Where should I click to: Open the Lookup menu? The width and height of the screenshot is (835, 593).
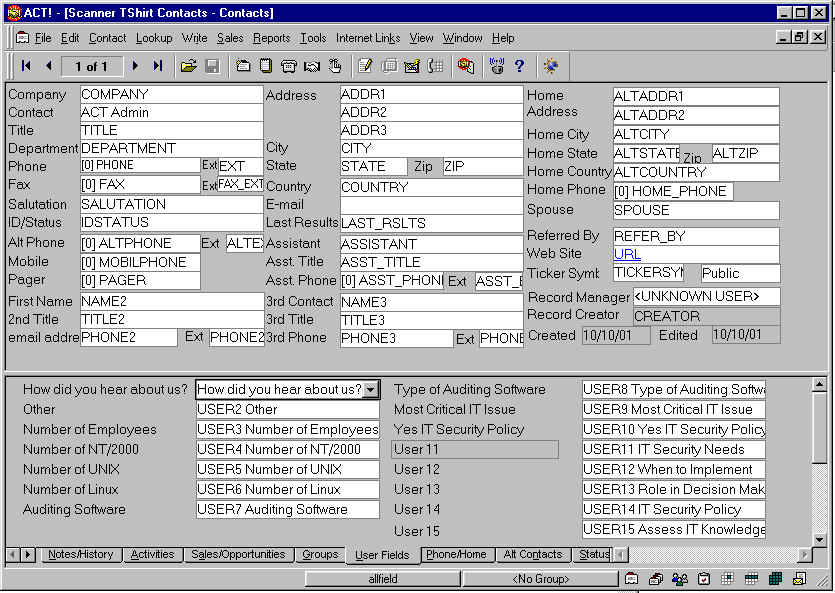154,38
